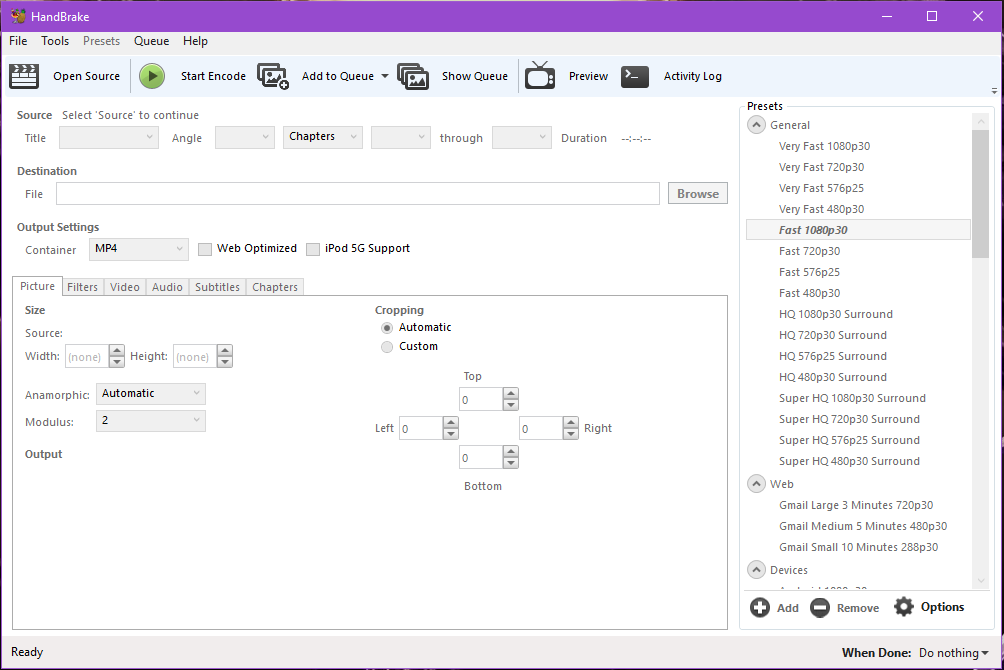Click the Add preset plus icon
Image resolution: width=1004 pixels, height=670 pixels.
(760, 607)
